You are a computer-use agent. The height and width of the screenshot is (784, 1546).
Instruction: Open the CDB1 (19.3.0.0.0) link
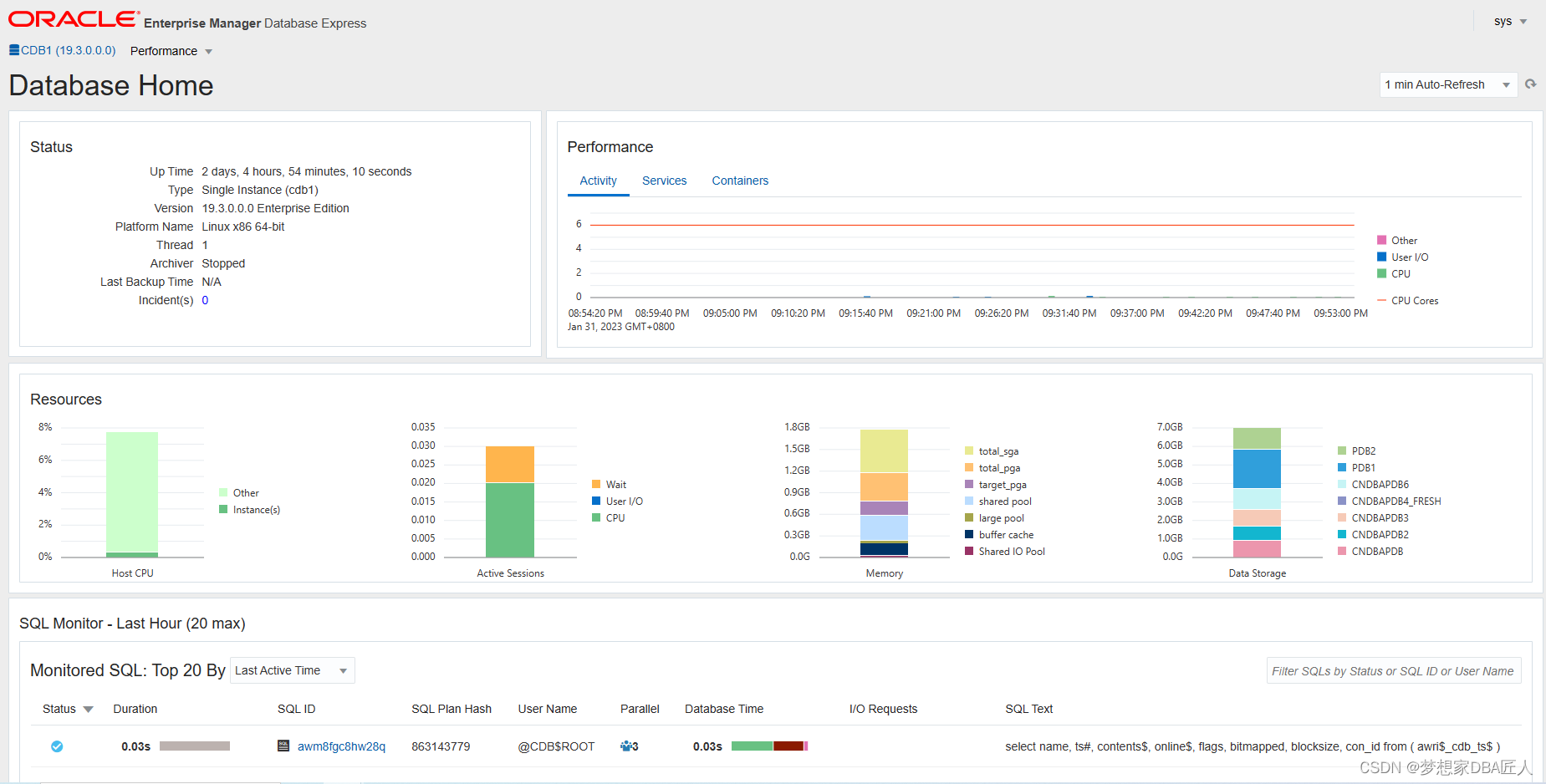tap(69, 50)
